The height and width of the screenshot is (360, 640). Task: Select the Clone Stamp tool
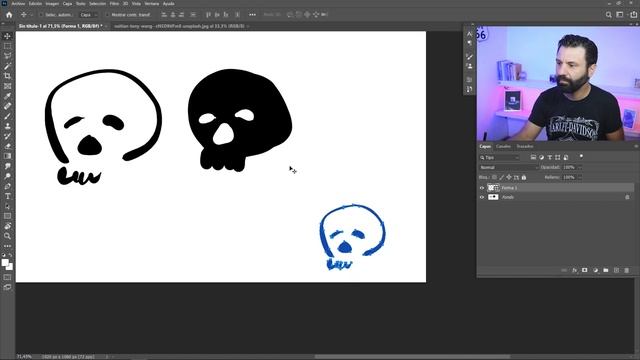[x=7, y=126]
